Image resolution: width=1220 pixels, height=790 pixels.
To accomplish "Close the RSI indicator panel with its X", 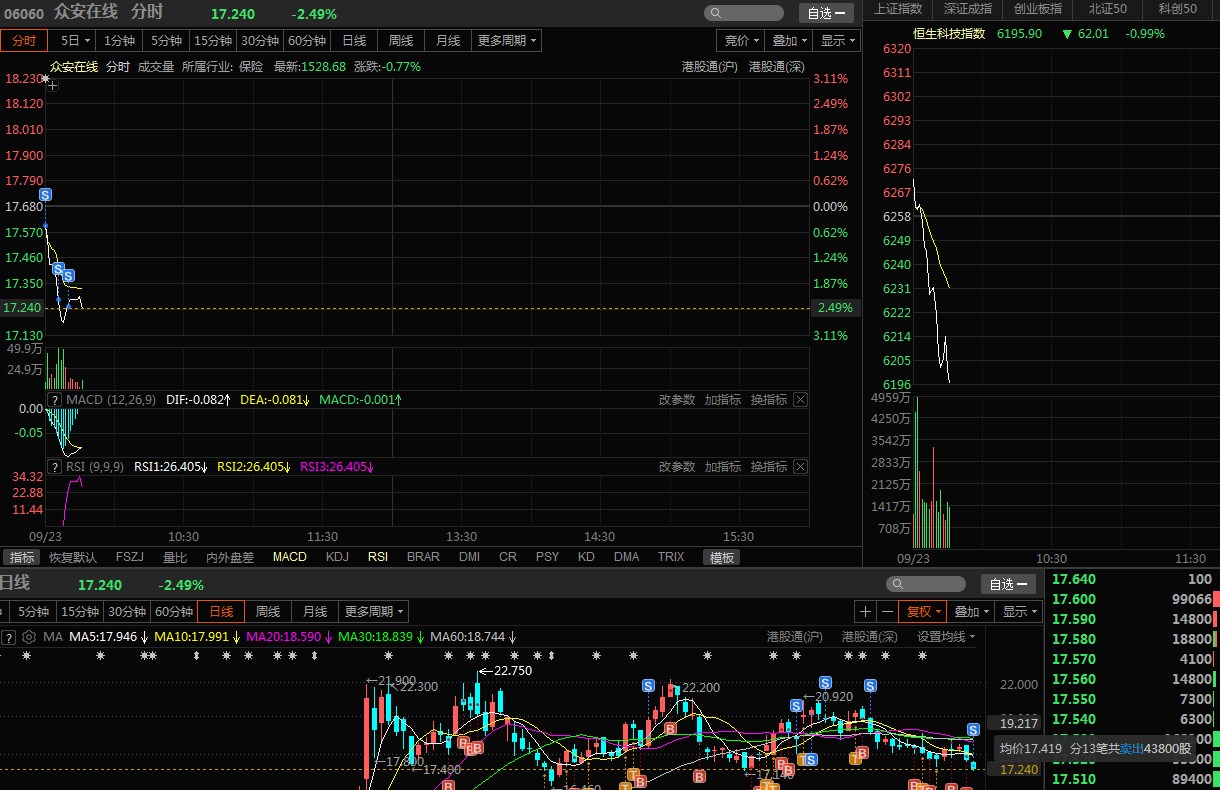I will click(x=800, y=467).
